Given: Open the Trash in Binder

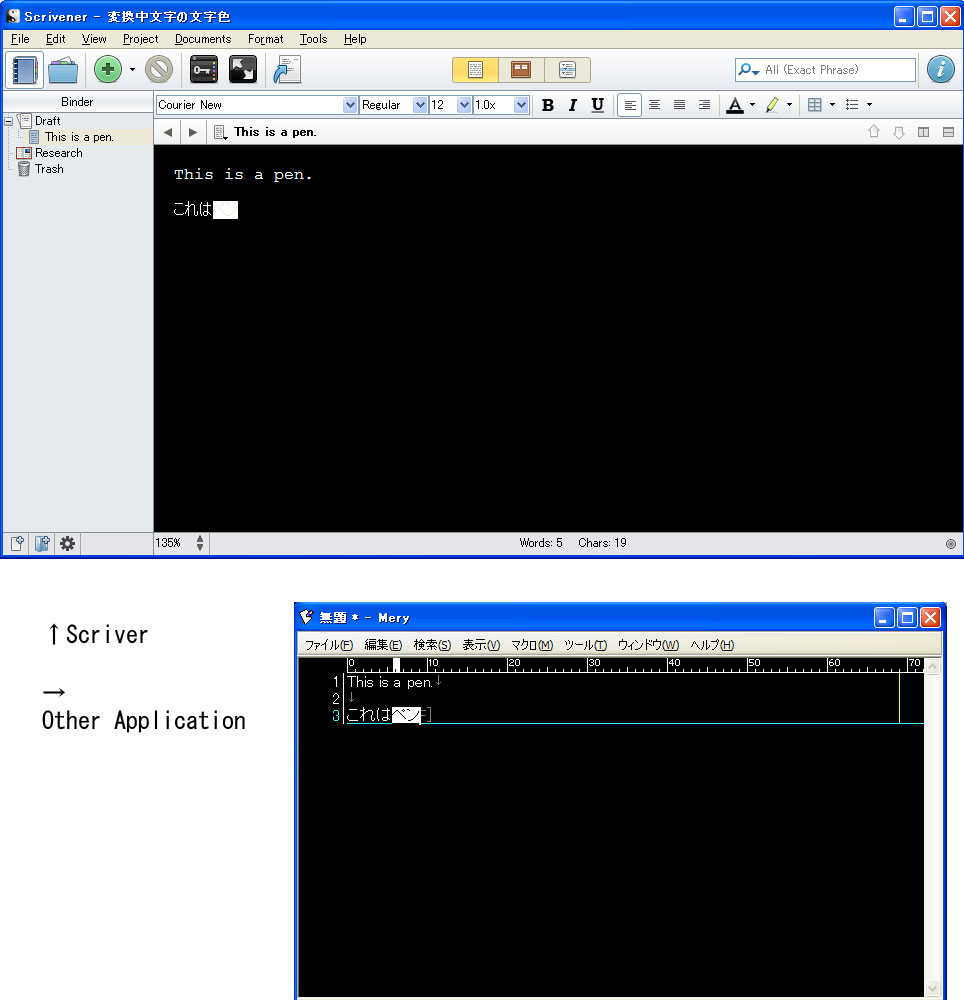Looking at the screenshot, I should [x=49, y=169].
